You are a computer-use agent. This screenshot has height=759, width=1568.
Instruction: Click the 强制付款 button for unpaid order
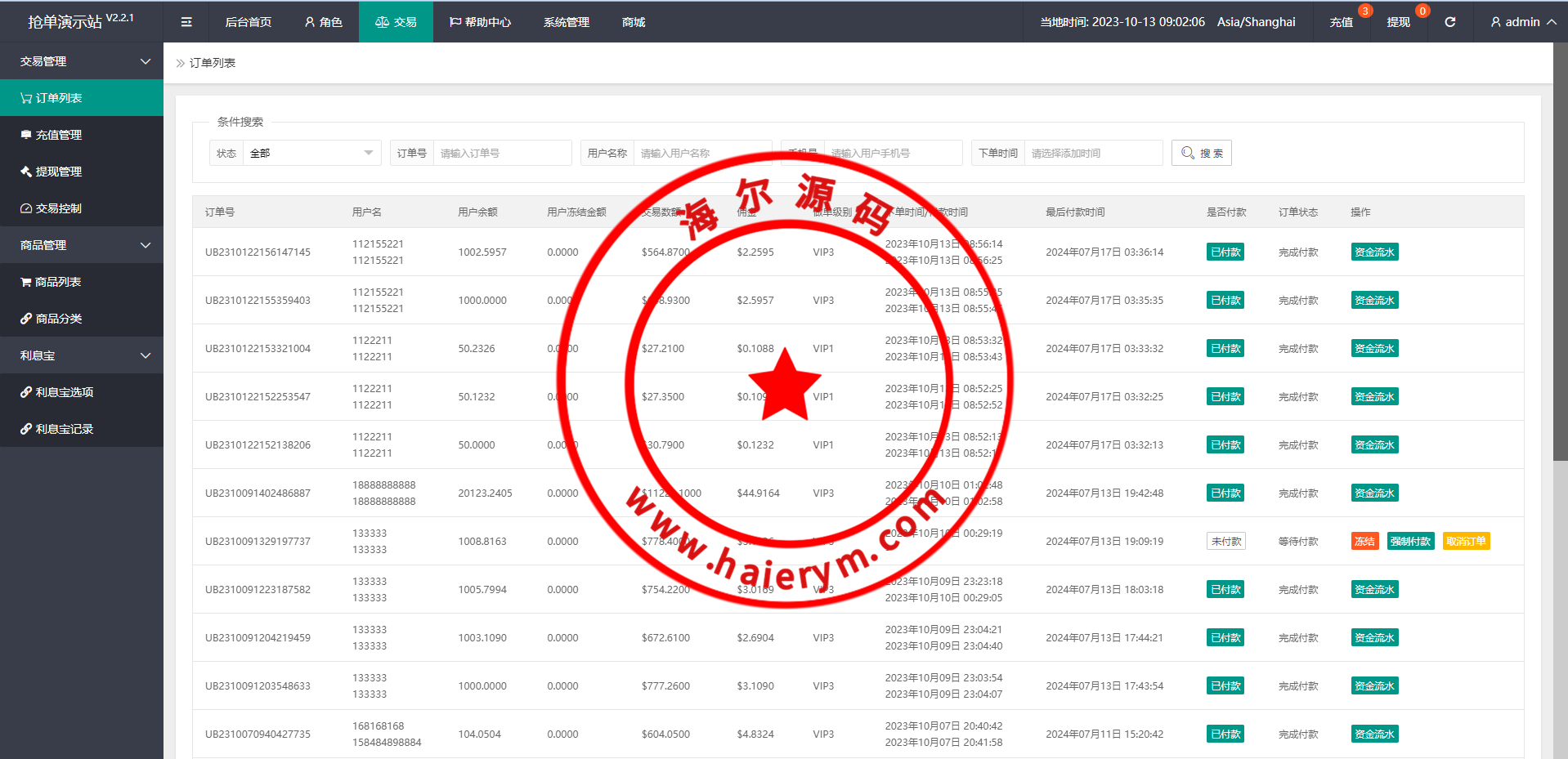[1410, 541]
